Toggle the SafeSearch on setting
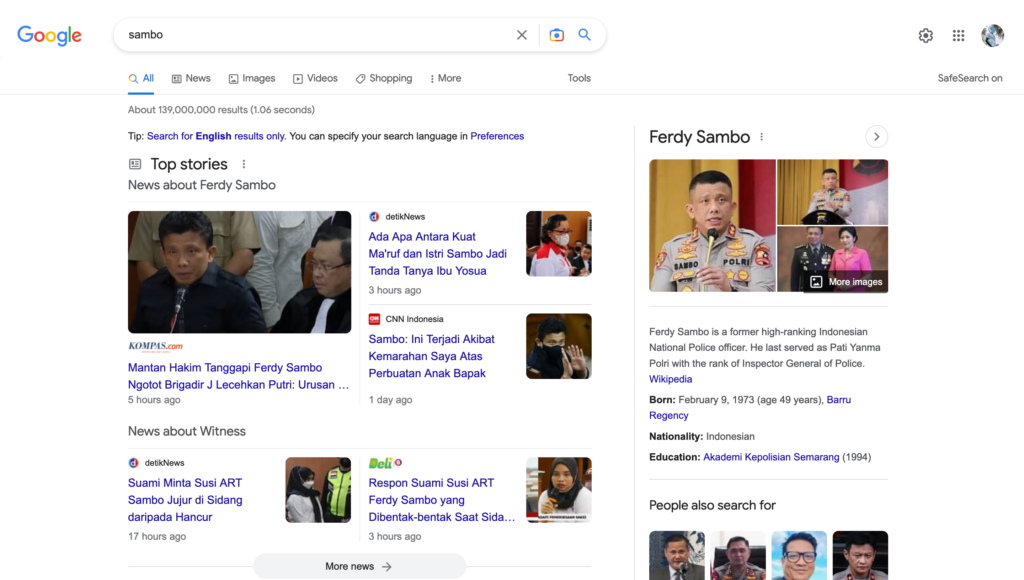Viewport: 1024px width, 580px height. (969, 78)
